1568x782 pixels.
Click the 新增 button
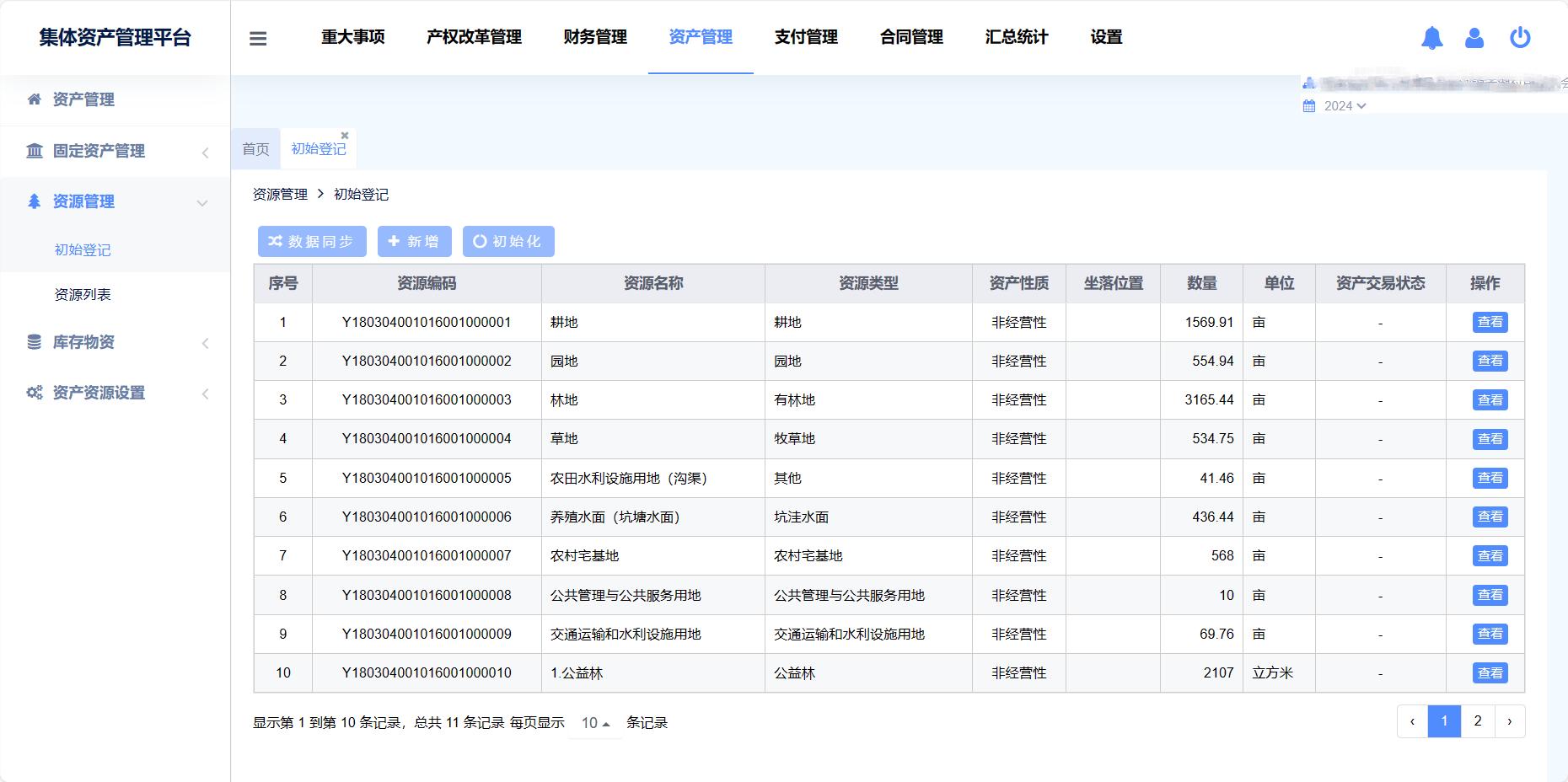click(x=414, y=242)
